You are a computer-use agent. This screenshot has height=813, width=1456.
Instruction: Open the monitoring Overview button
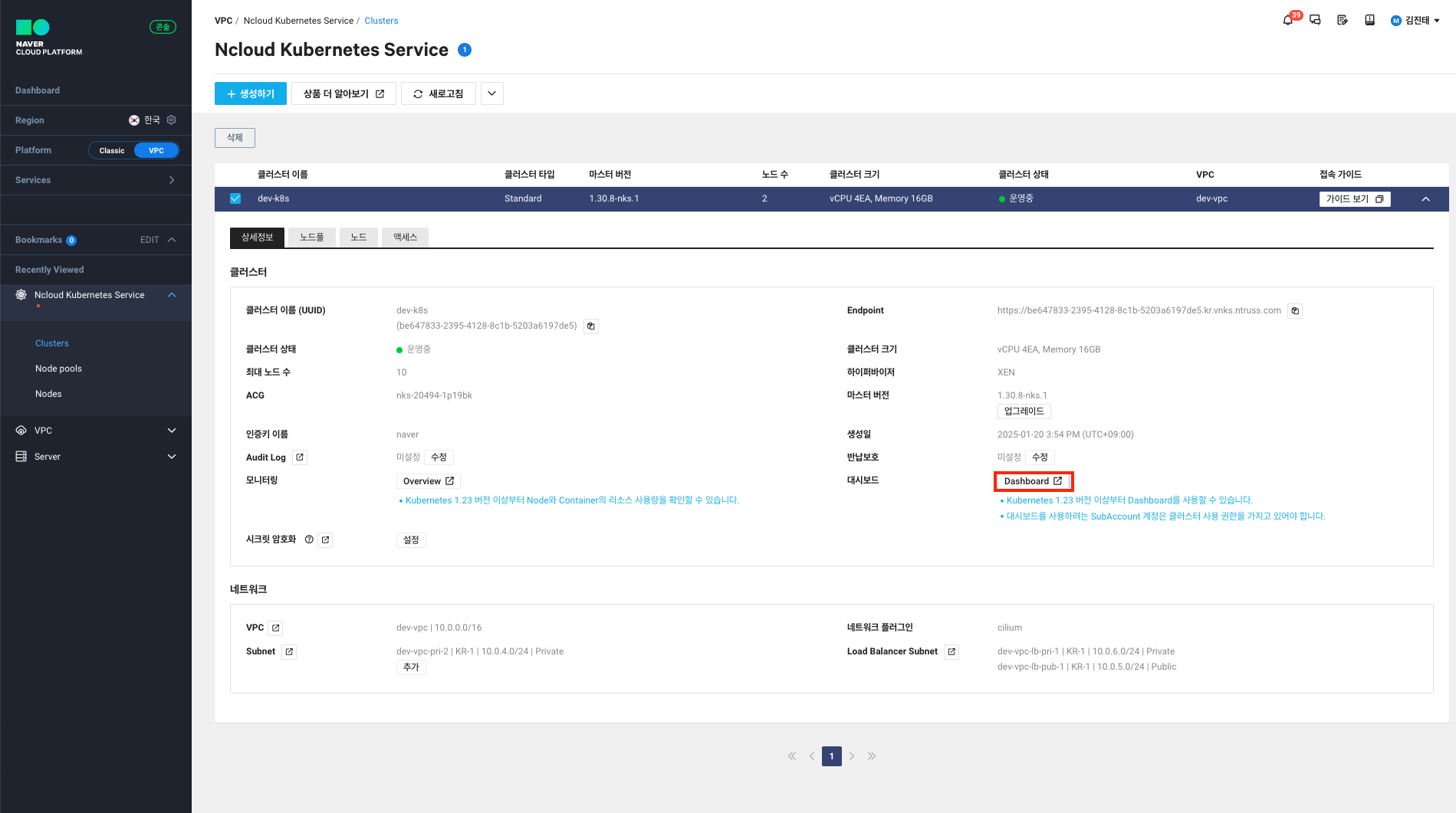pyautogui.click(x=429, y=481)
